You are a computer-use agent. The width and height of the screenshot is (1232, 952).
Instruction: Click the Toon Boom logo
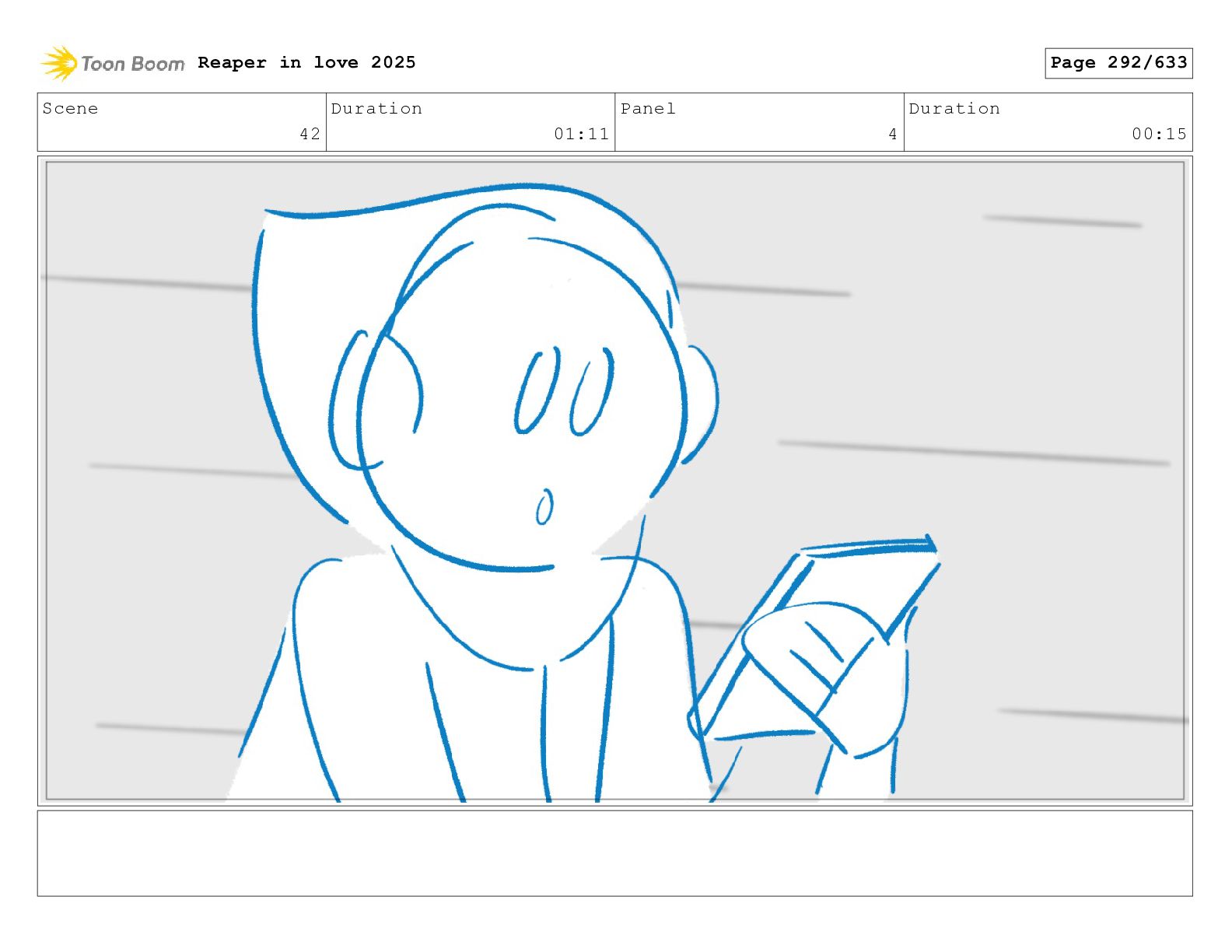click(x=113, y=63)
